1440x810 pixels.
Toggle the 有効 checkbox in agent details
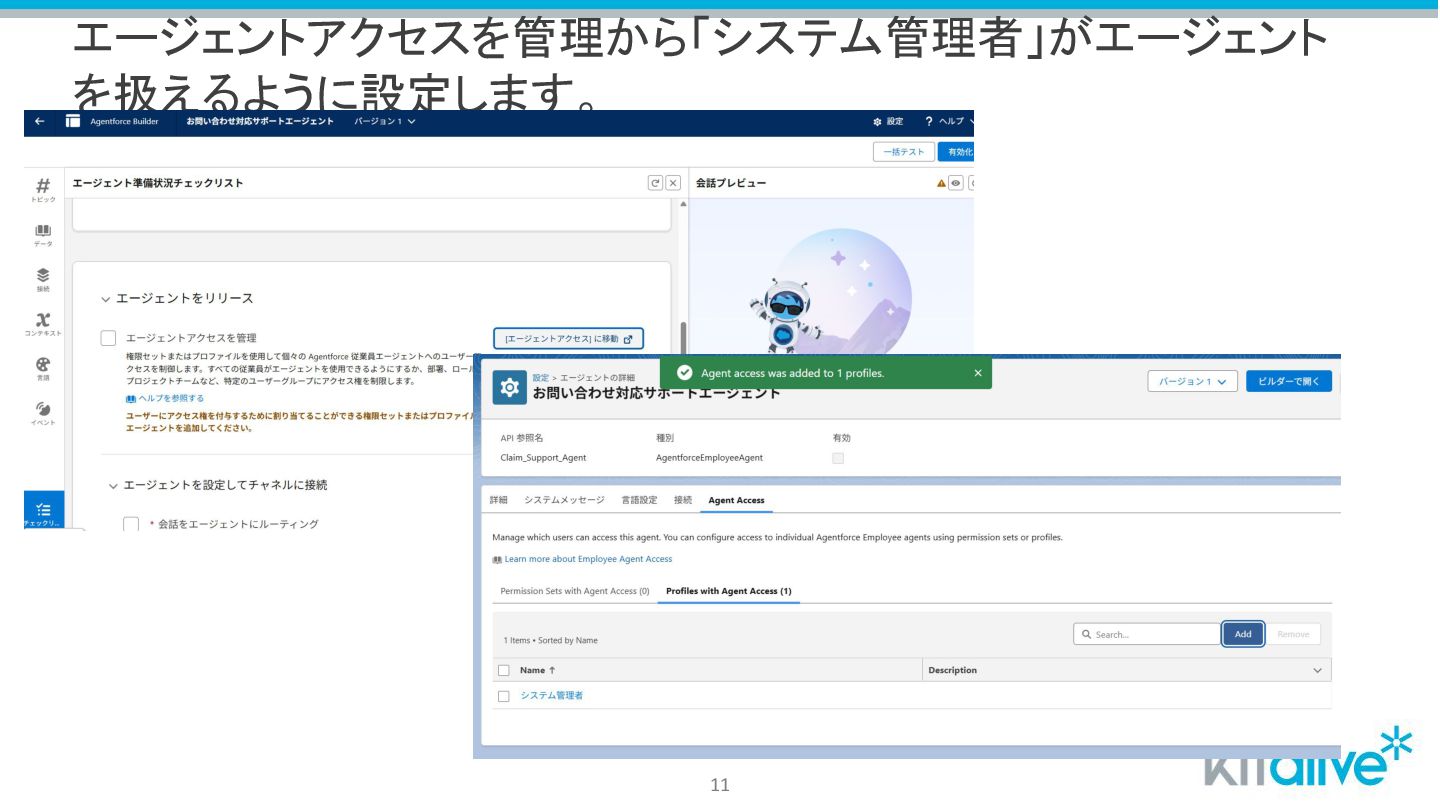point(838,458)
